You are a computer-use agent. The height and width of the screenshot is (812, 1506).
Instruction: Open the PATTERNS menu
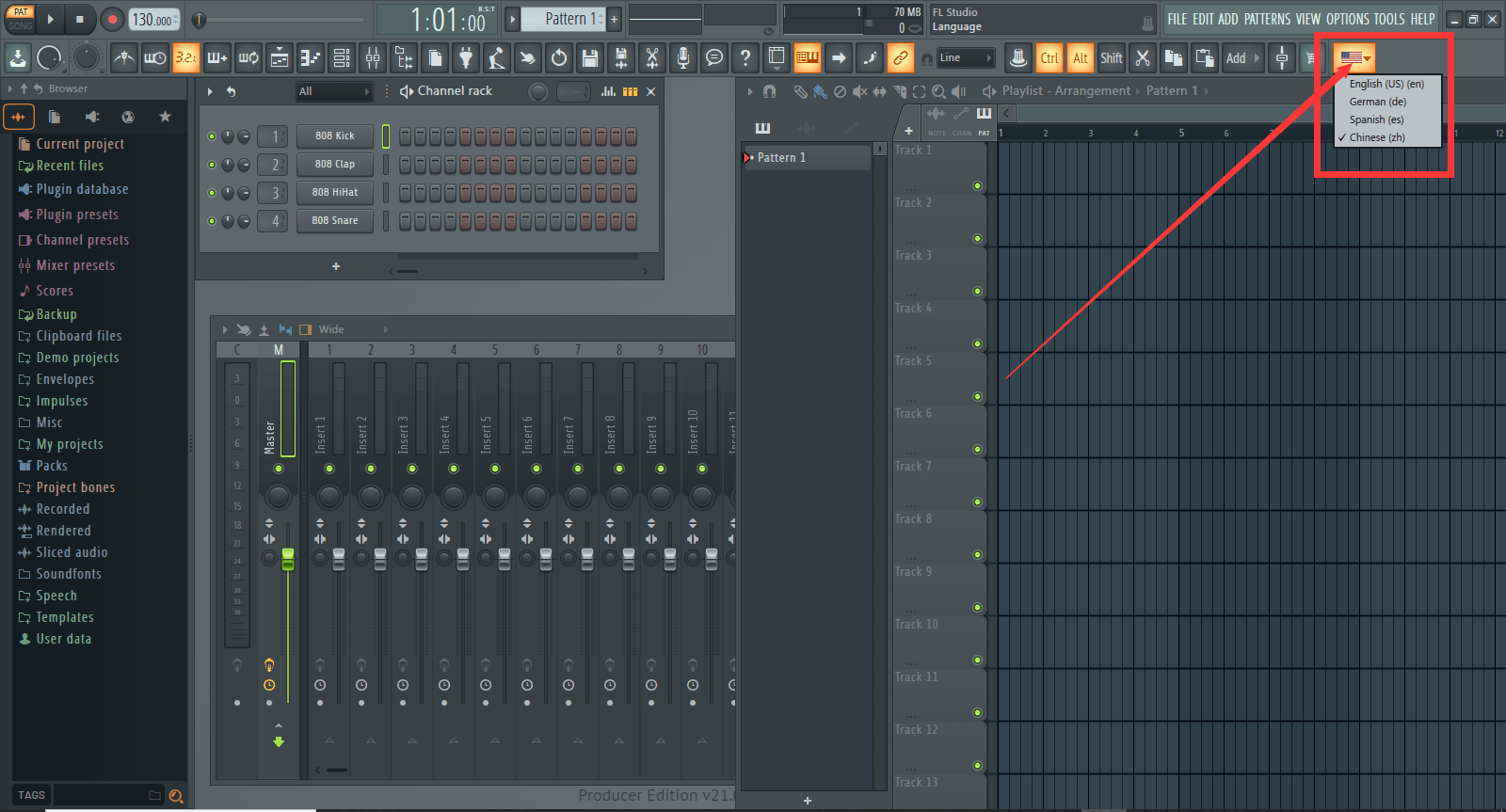[1267, 19]
